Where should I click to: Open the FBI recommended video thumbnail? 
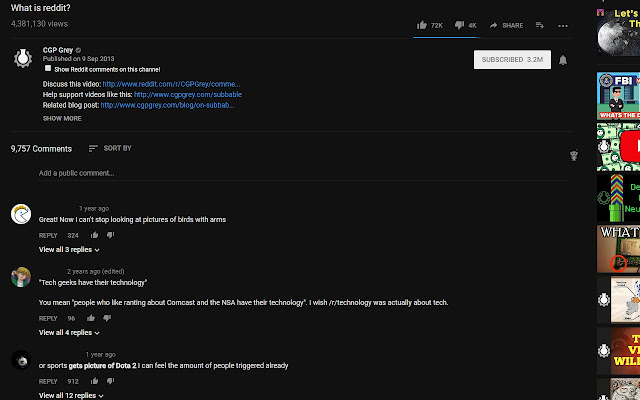click(618, 96)
